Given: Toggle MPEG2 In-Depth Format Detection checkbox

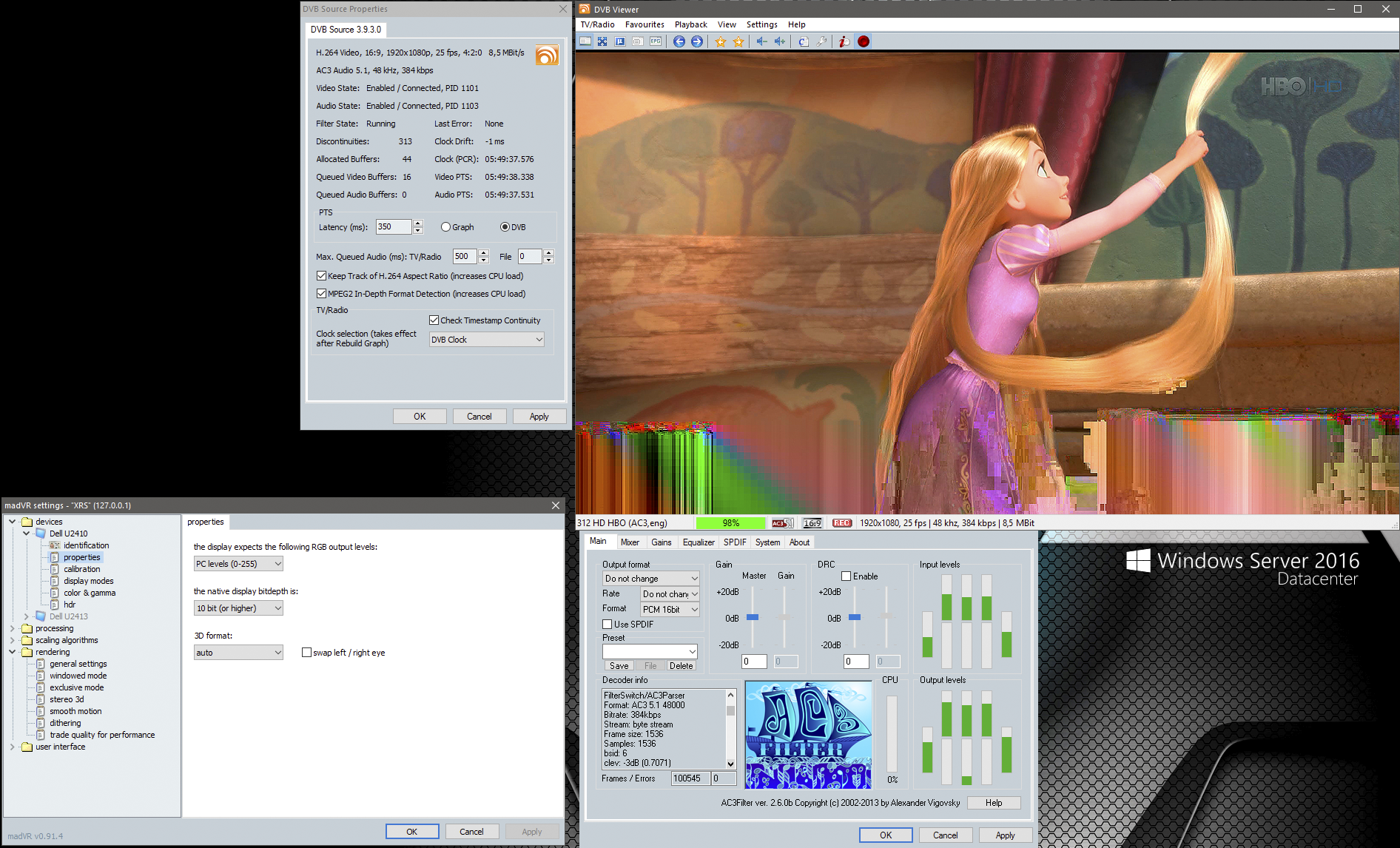Looking at the screenshot, I should (x=321, y=294).
